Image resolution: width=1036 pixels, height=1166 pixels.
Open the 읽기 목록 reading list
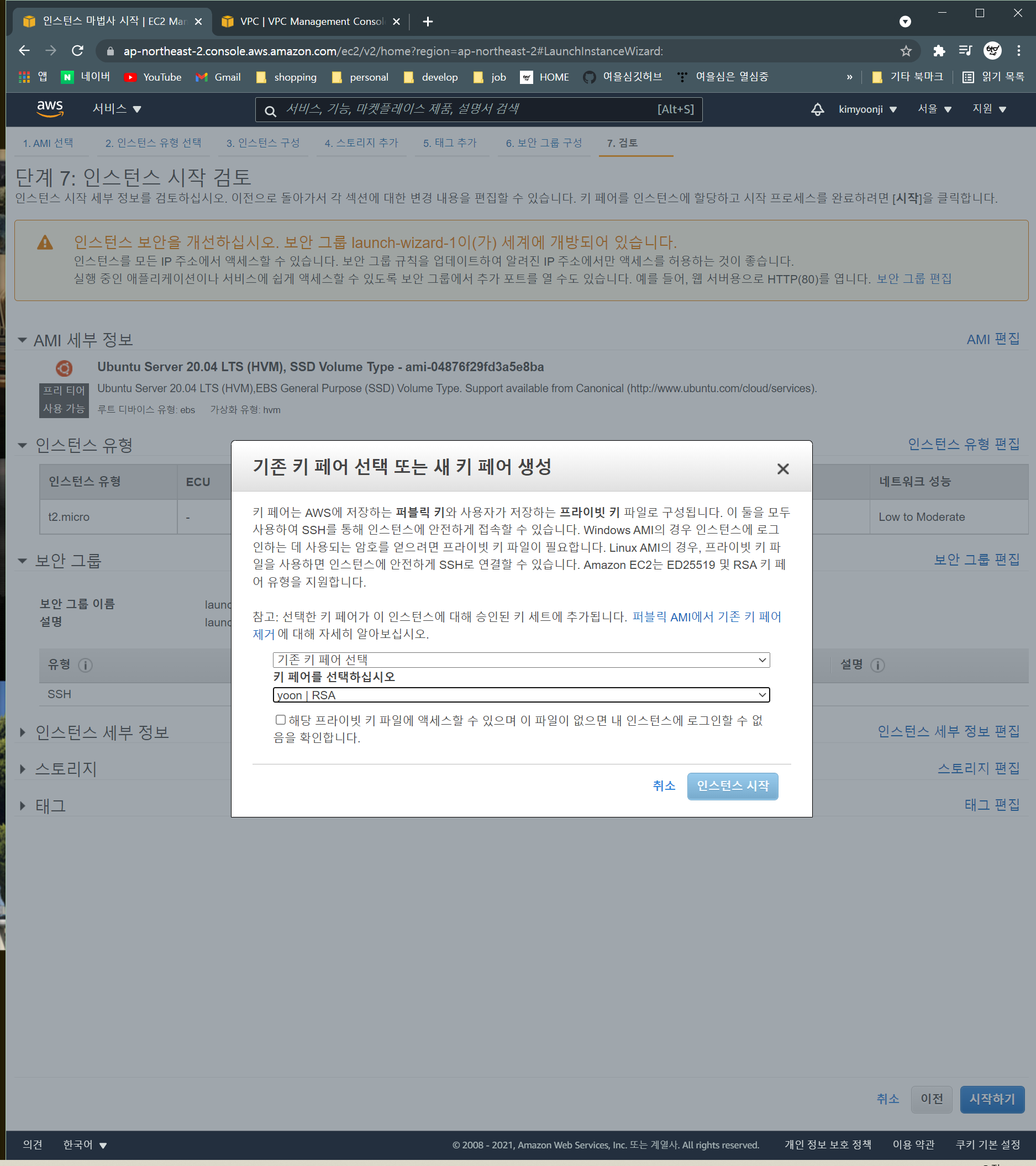coord(993,77)
